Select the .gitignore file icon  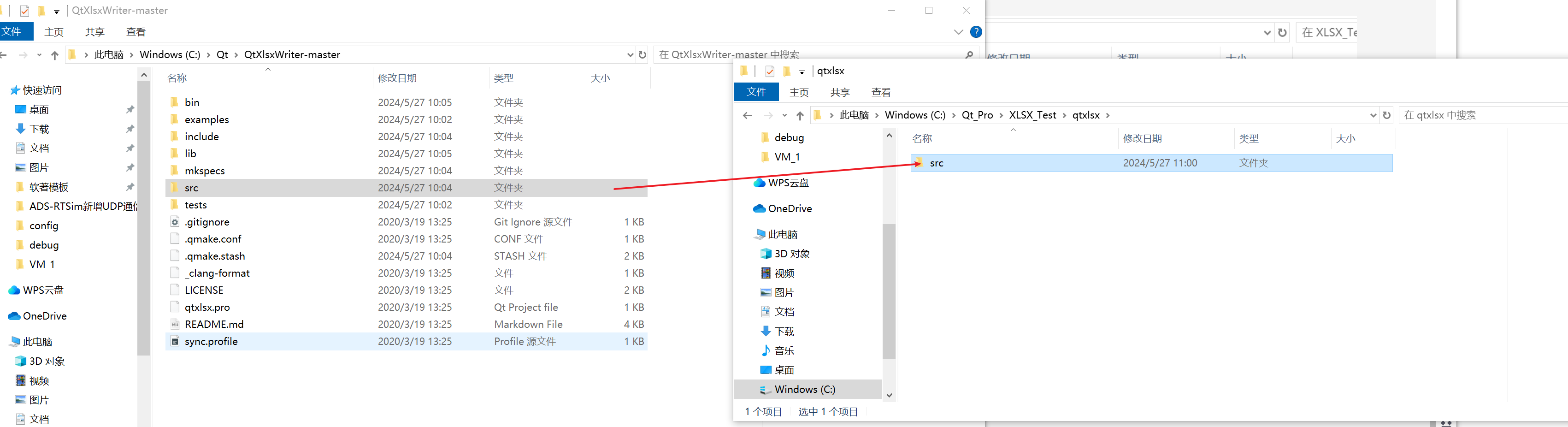pos(175,222)
